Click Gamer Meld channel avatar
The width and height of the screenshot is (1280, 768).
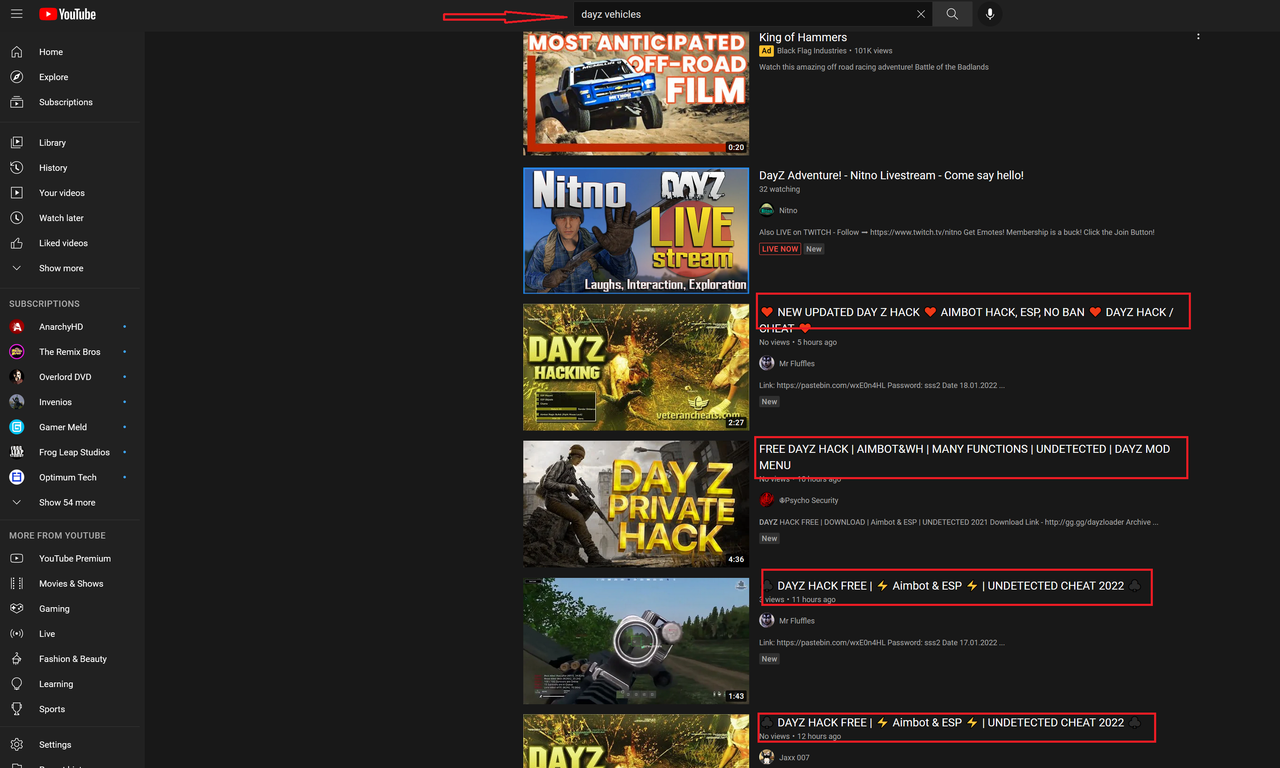point(17,427)
